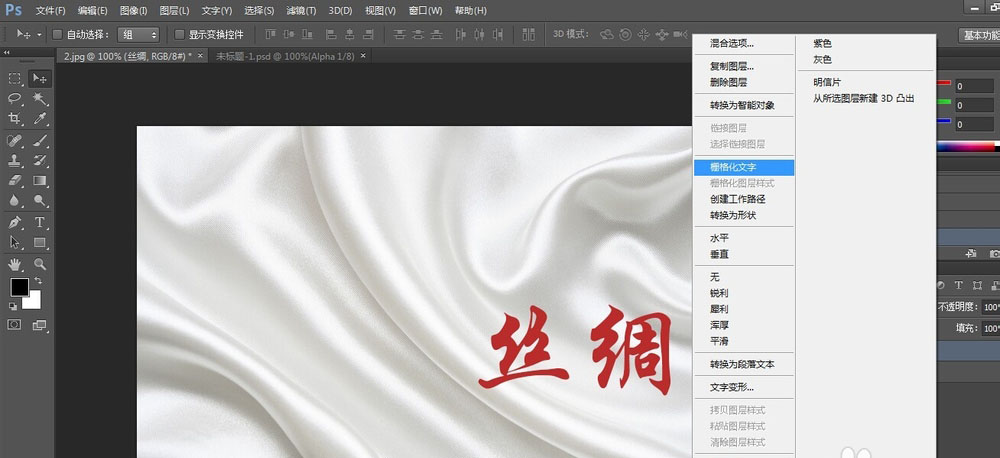
Task: Select the Hand tool
Action: pos(15,263)
